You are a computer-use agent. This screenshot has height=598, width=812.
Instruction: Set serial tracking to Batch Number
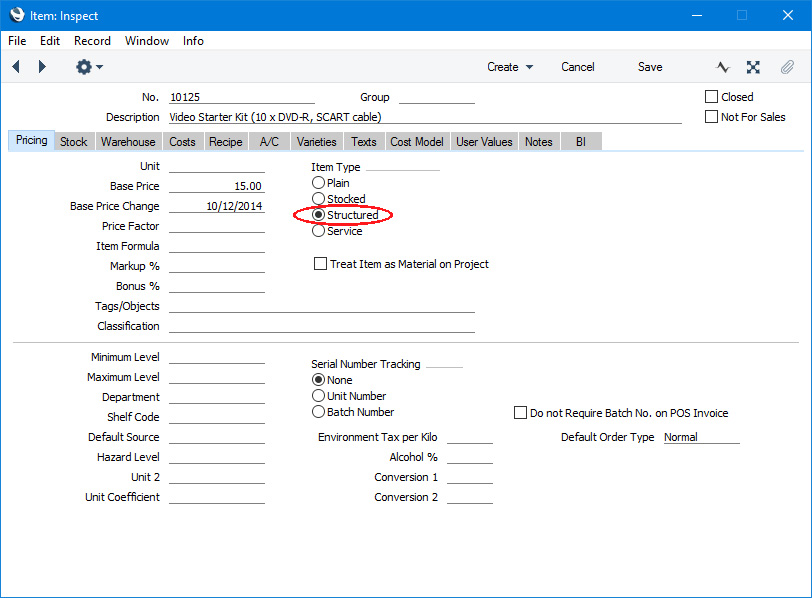click(318, 412)
